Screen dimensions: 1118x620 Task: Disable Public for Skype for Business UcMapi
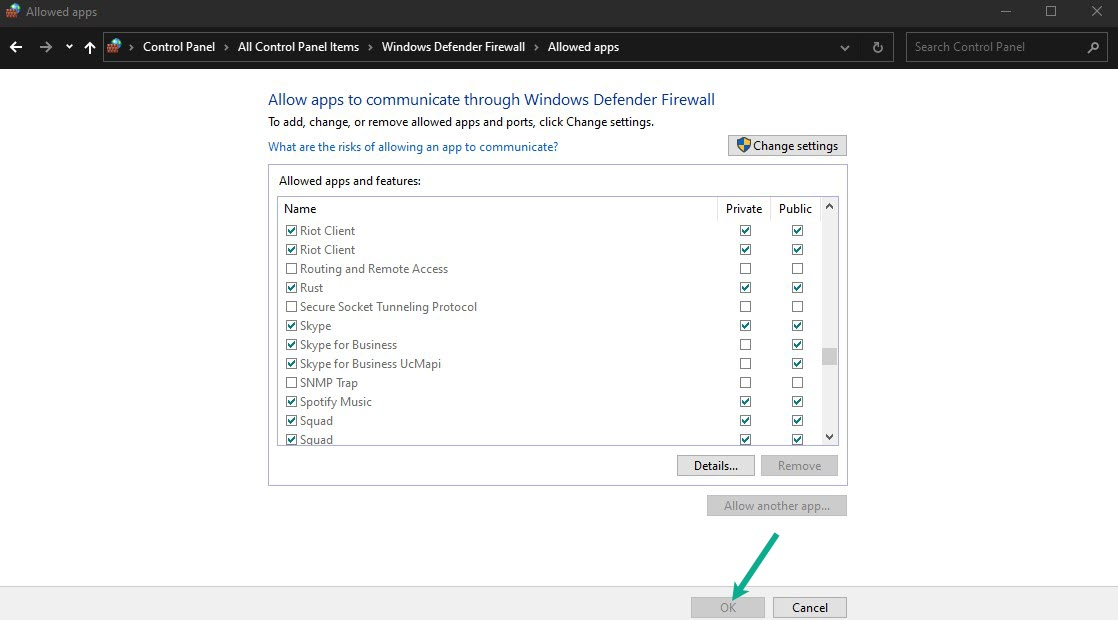tap(797, 363)
